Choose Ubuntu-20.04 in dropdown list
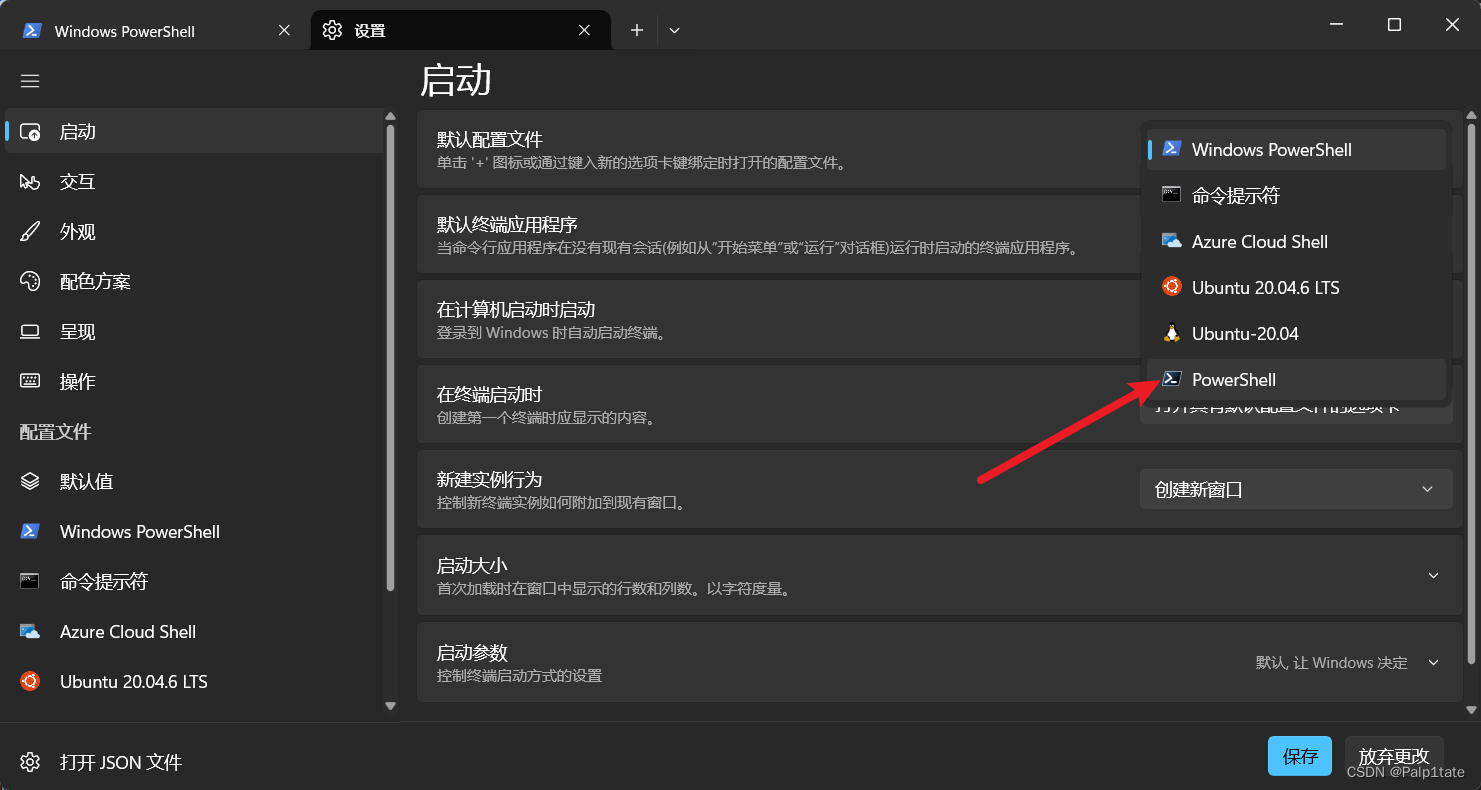The height and width of the screenshot is (790, 1481). (x=1296, y=333)
